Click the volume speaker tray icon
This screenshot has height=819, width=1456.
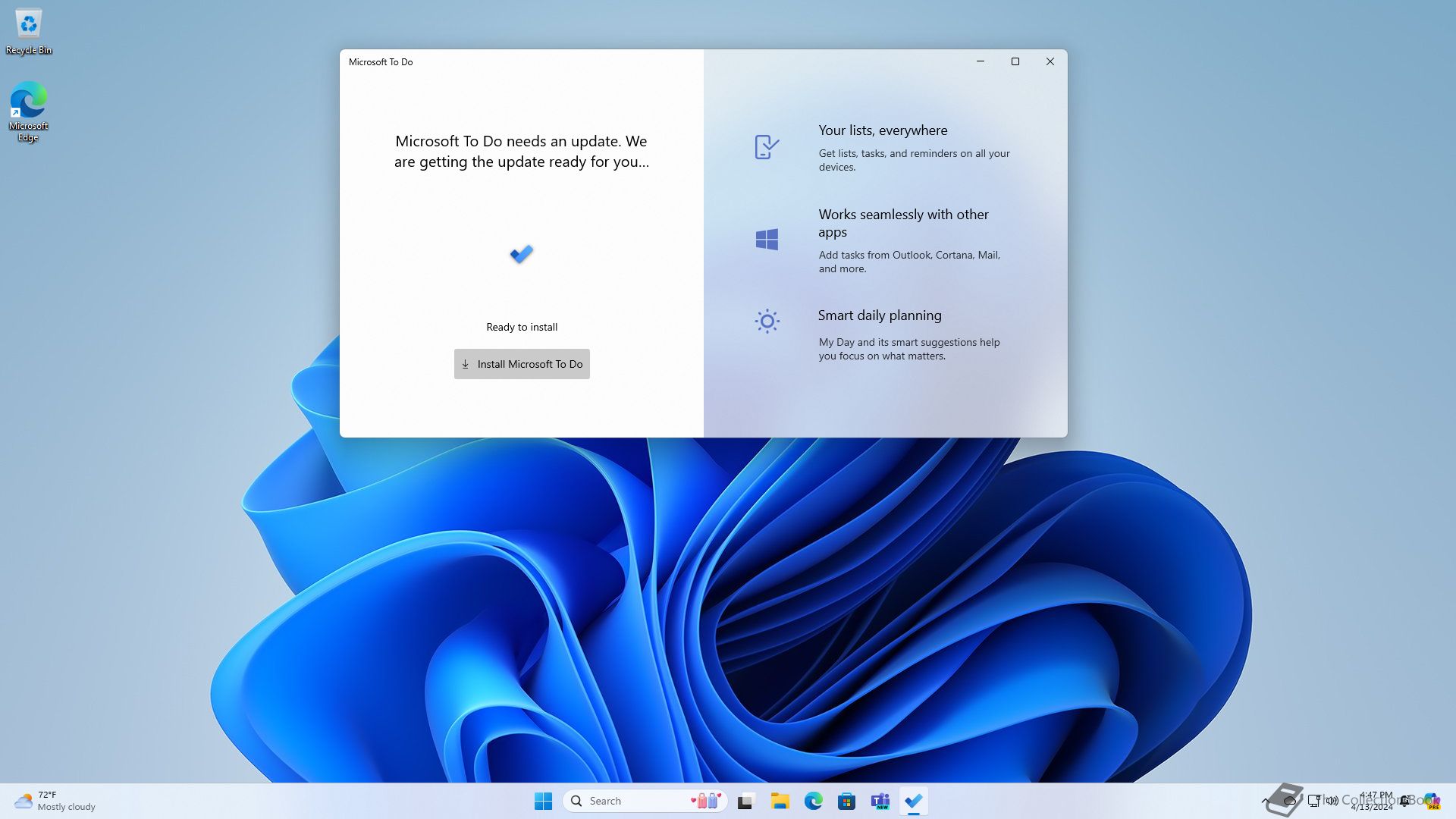[x=1332, y=801]
